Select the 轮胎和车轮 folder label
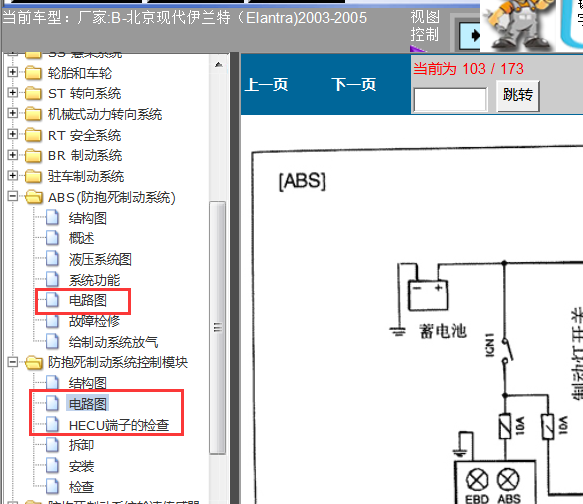Image resolution: width=583 pixels, height=504 pixels. pos(80,73)
